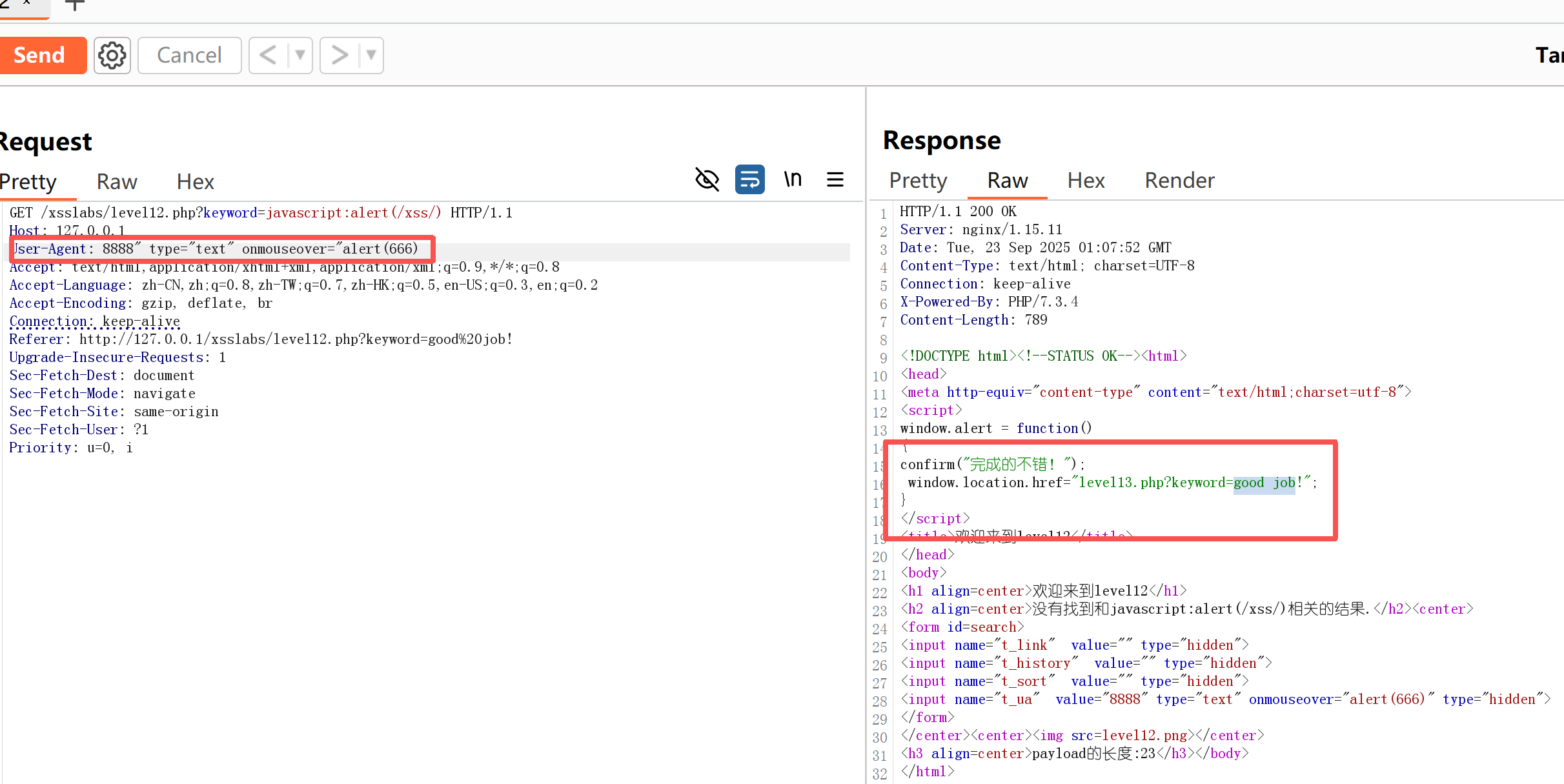Toggle show newline characters \n icon

[793, 179]
